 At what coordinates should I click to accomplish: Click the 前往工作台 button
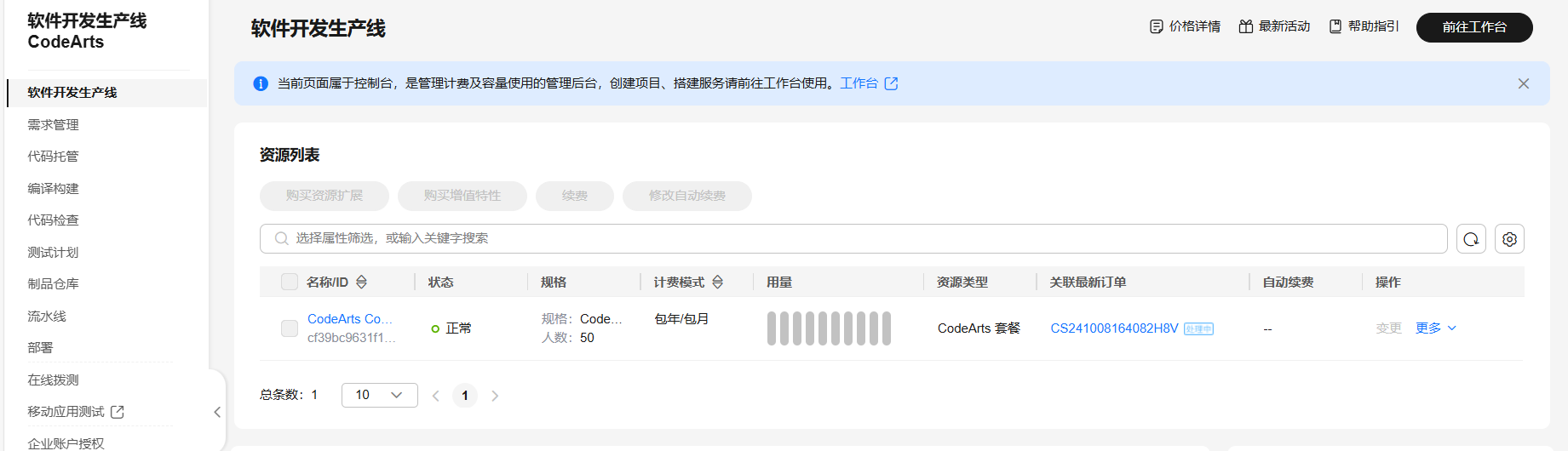coord(1474,27)
